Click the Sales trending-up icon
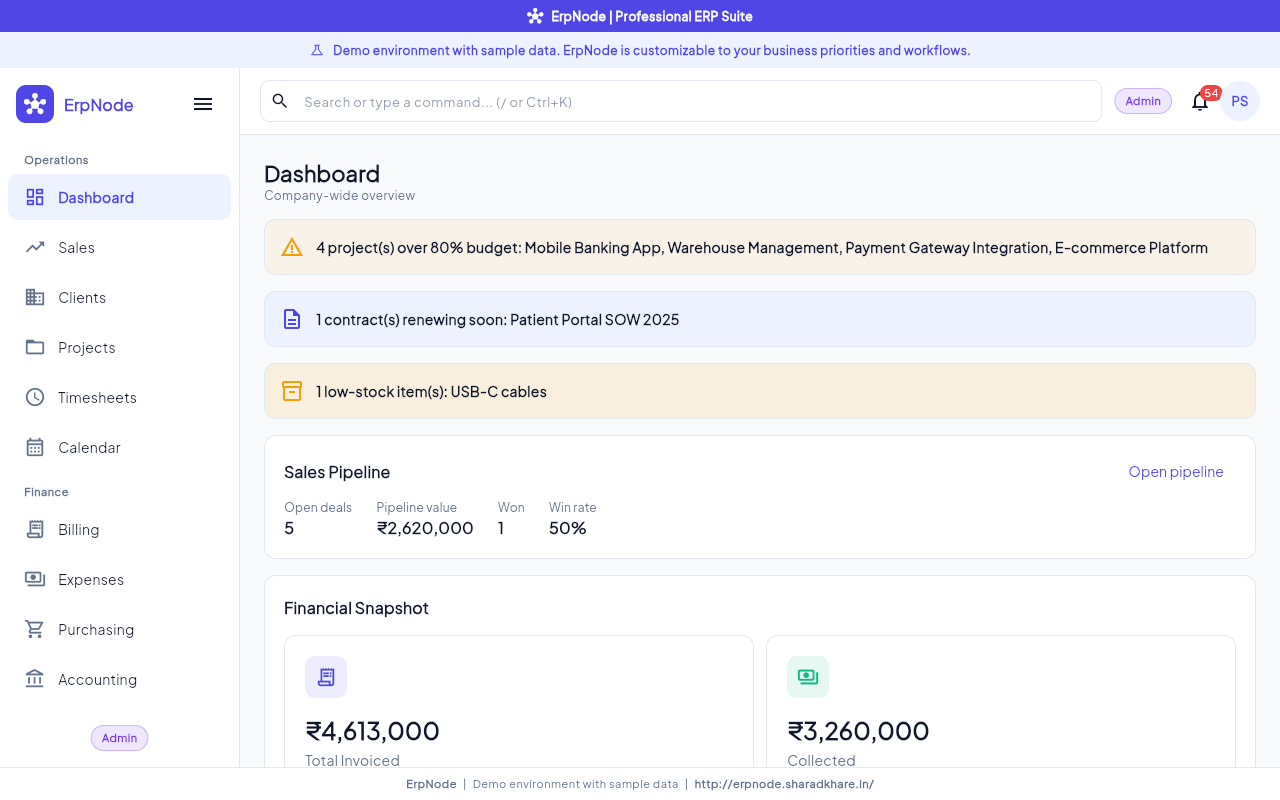 click(35, 247)
